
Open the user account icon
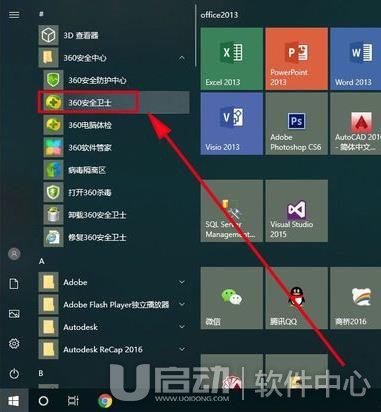[x=14, y=254]
